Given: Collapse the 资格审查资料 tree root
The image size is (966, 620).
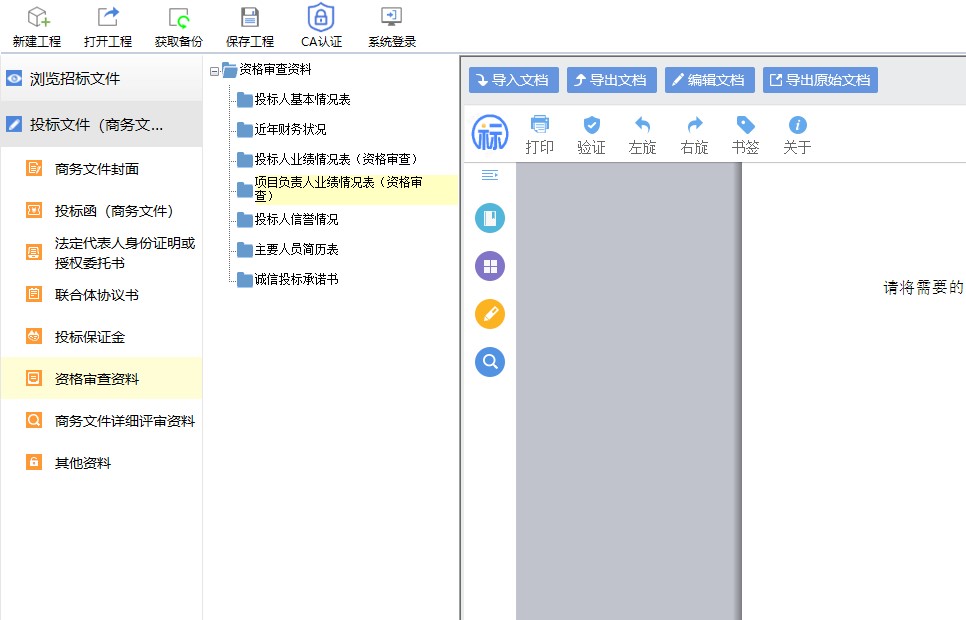Looking at the screenshot, I should tap(214, 71).
